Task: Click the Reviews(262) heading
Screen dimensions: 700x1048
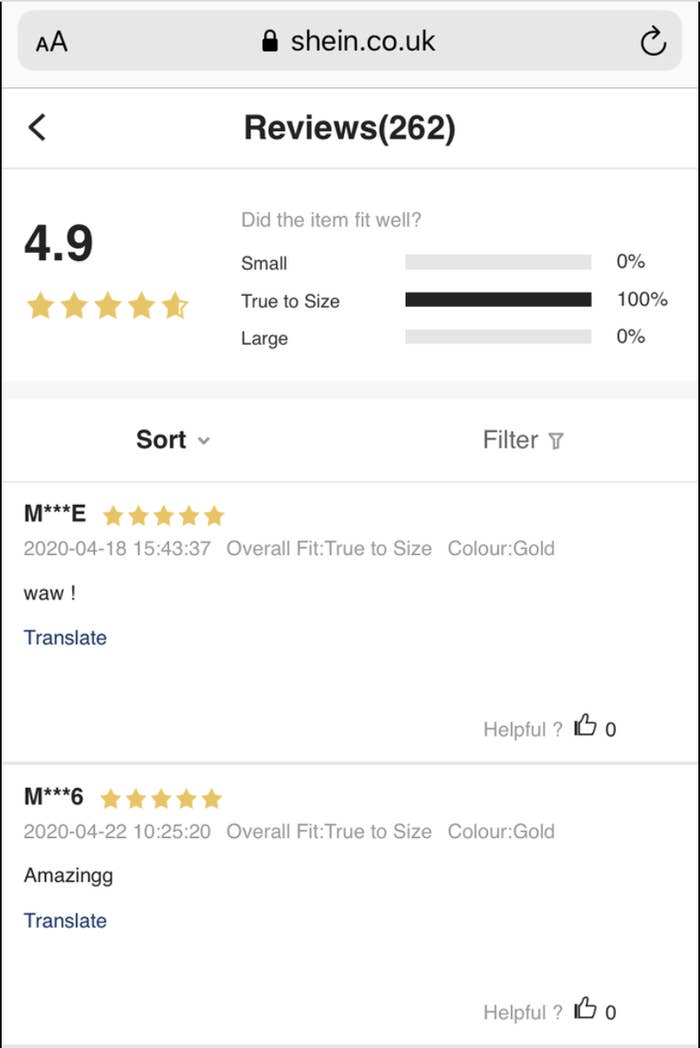Action: (x=350, y=128)
